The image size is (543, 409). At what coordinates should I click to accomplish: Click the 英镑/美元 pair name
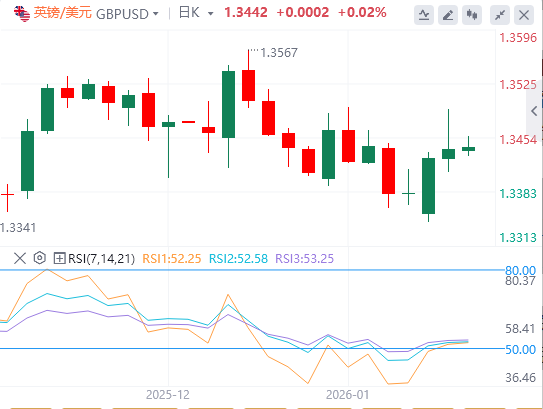pos(63,13)
